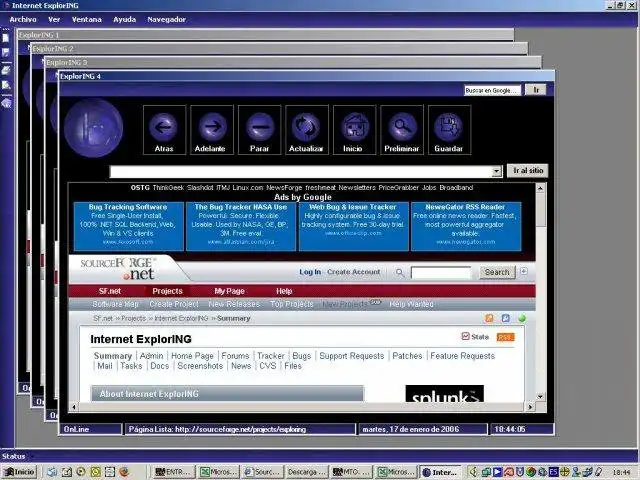This screenshot has width=640, height=480.
Task: Bring the ExplorING 1 window to front
Action: pyautogui.click(x=265, y=35)
